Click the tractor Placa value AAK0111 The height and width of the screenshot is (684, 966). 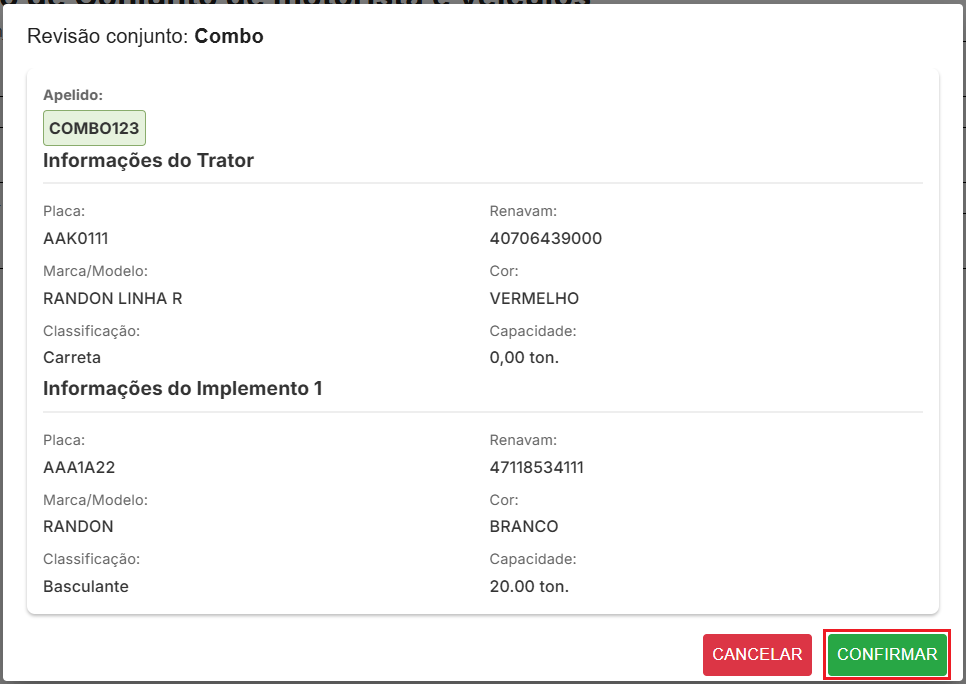tap(73, 239)
